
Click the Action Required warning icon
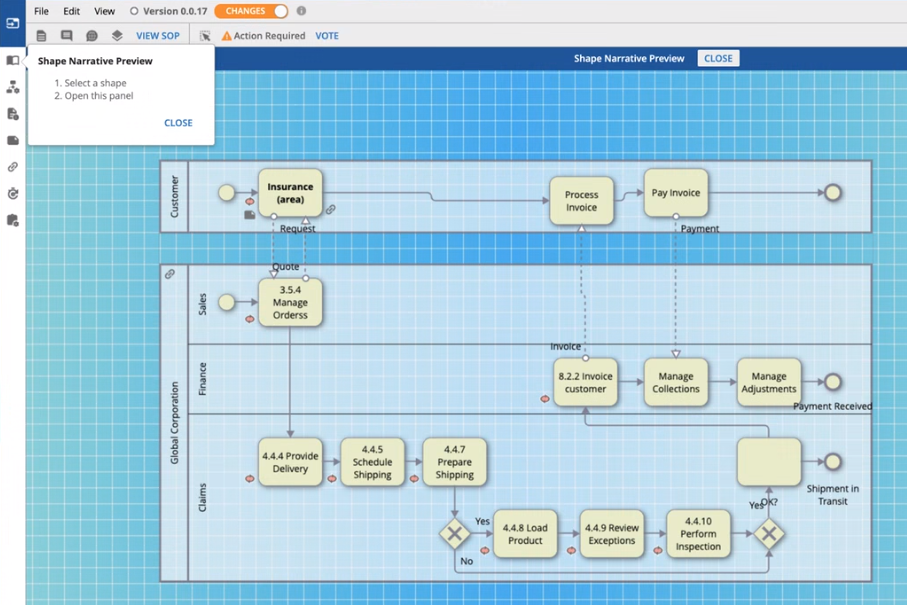(x=226, y=36)
